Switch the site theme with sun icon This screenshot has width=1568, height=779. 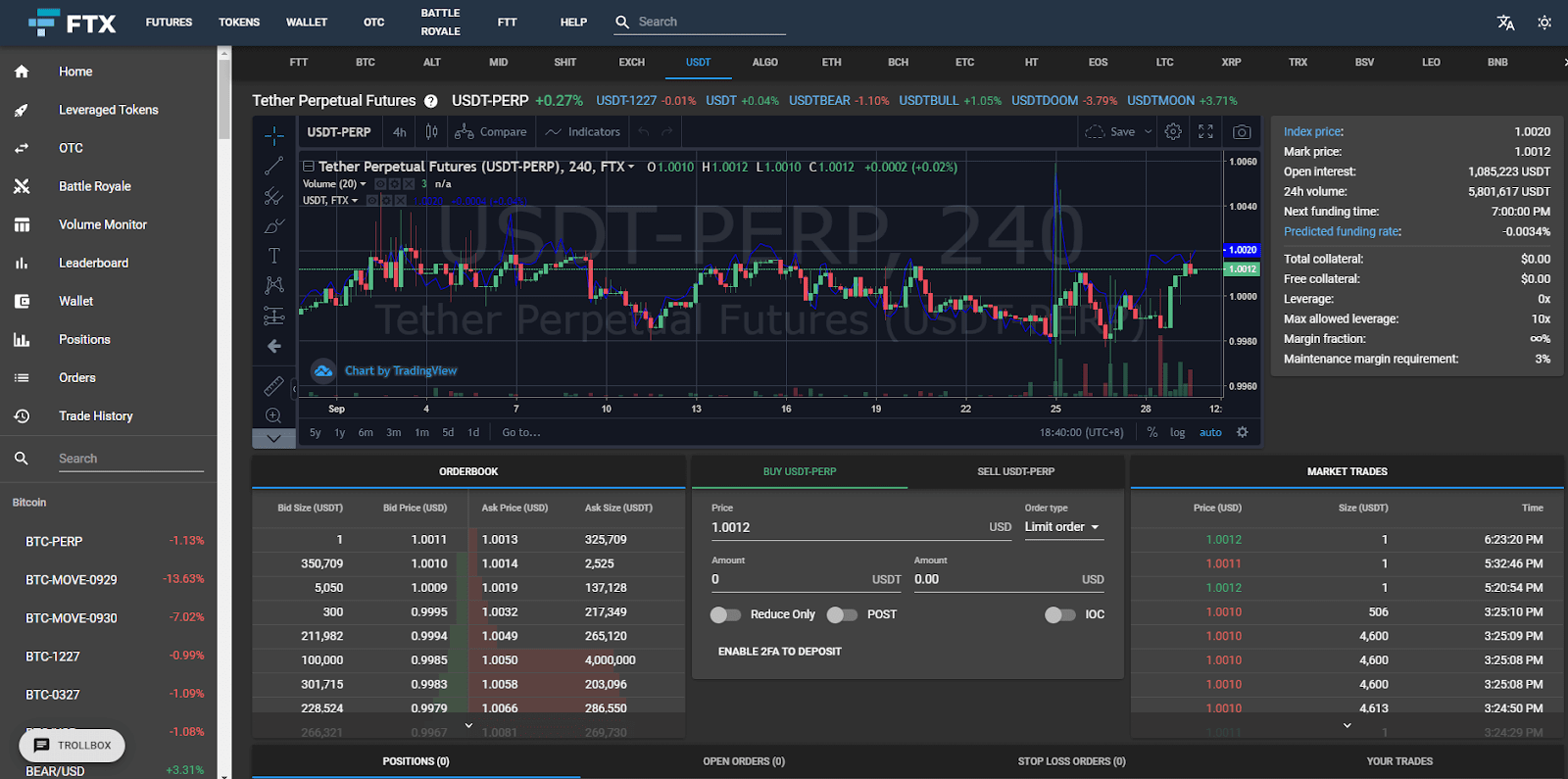[x=1544, y=23]
